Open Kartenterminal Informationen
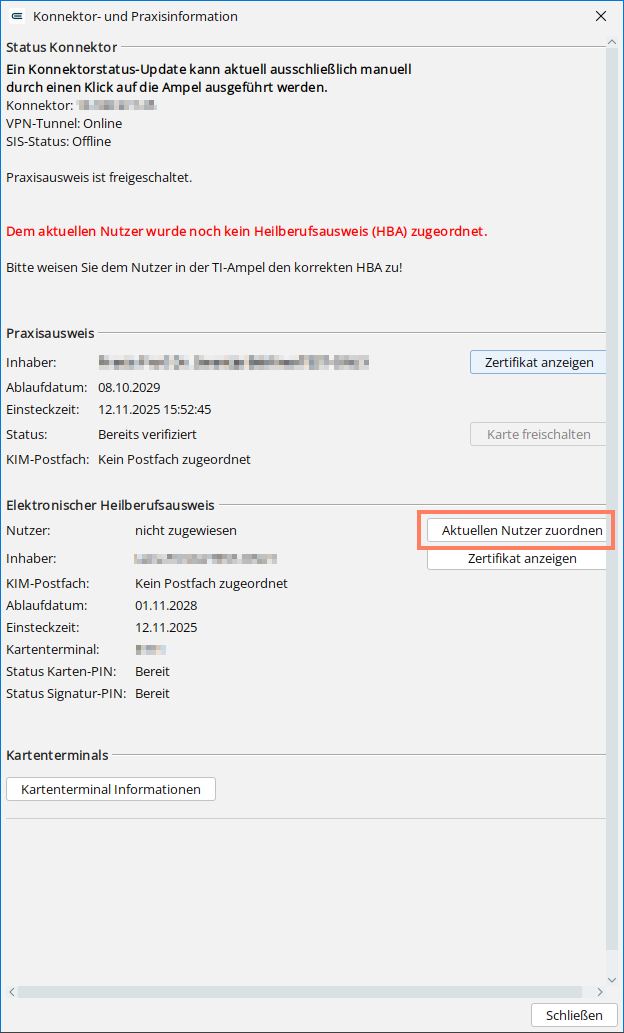This screenshot has height=1033, width=624. tap(111, 789)
